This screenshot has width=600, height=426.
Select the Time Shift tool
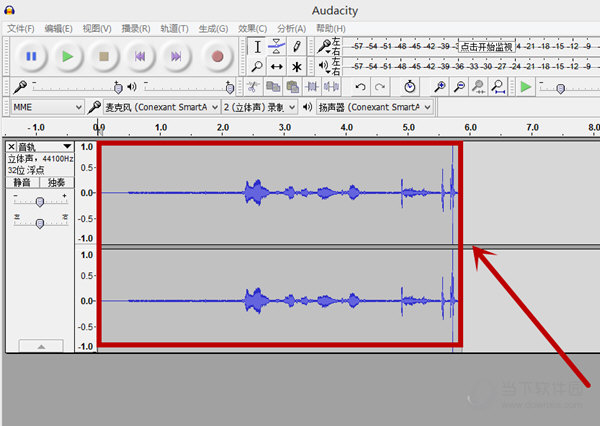(277, 67)
